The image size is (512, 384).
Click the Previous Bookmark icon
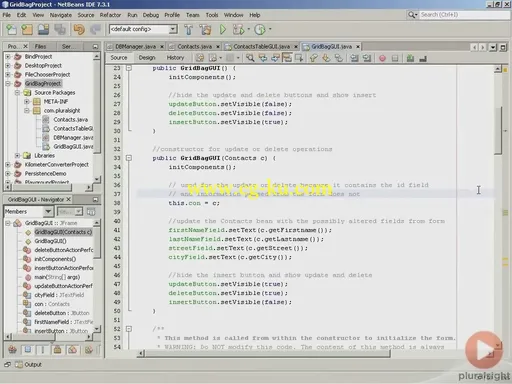point(313,58)
